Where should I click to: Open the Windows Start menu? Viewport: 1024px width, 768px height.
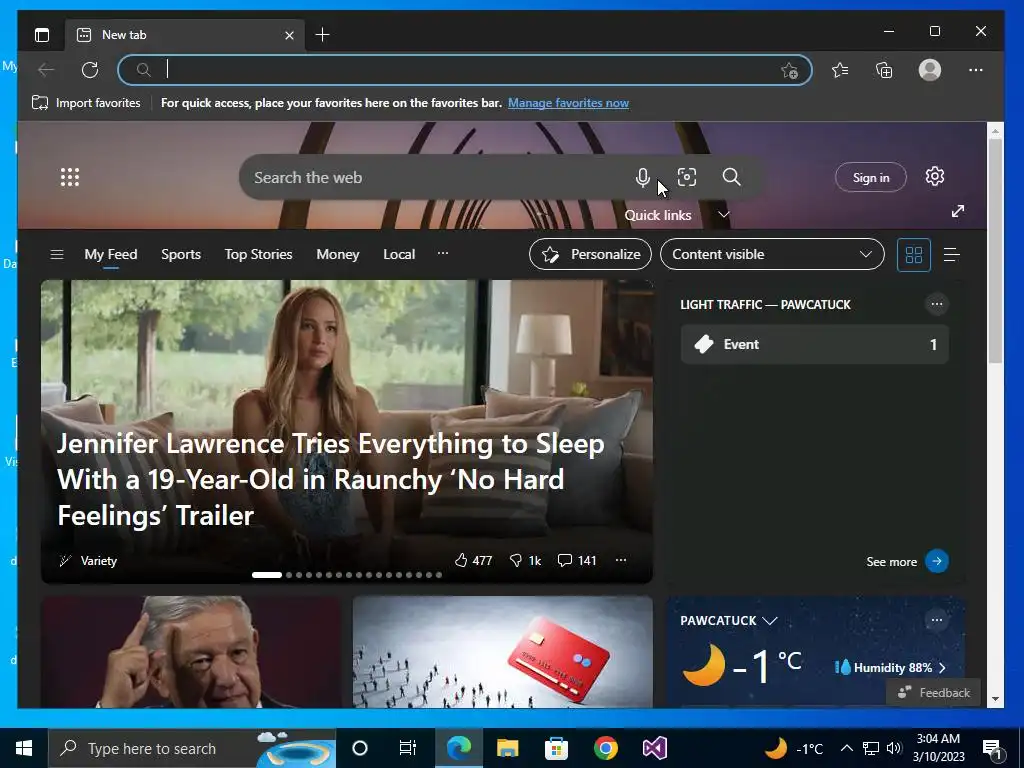(x=24, y=748)
